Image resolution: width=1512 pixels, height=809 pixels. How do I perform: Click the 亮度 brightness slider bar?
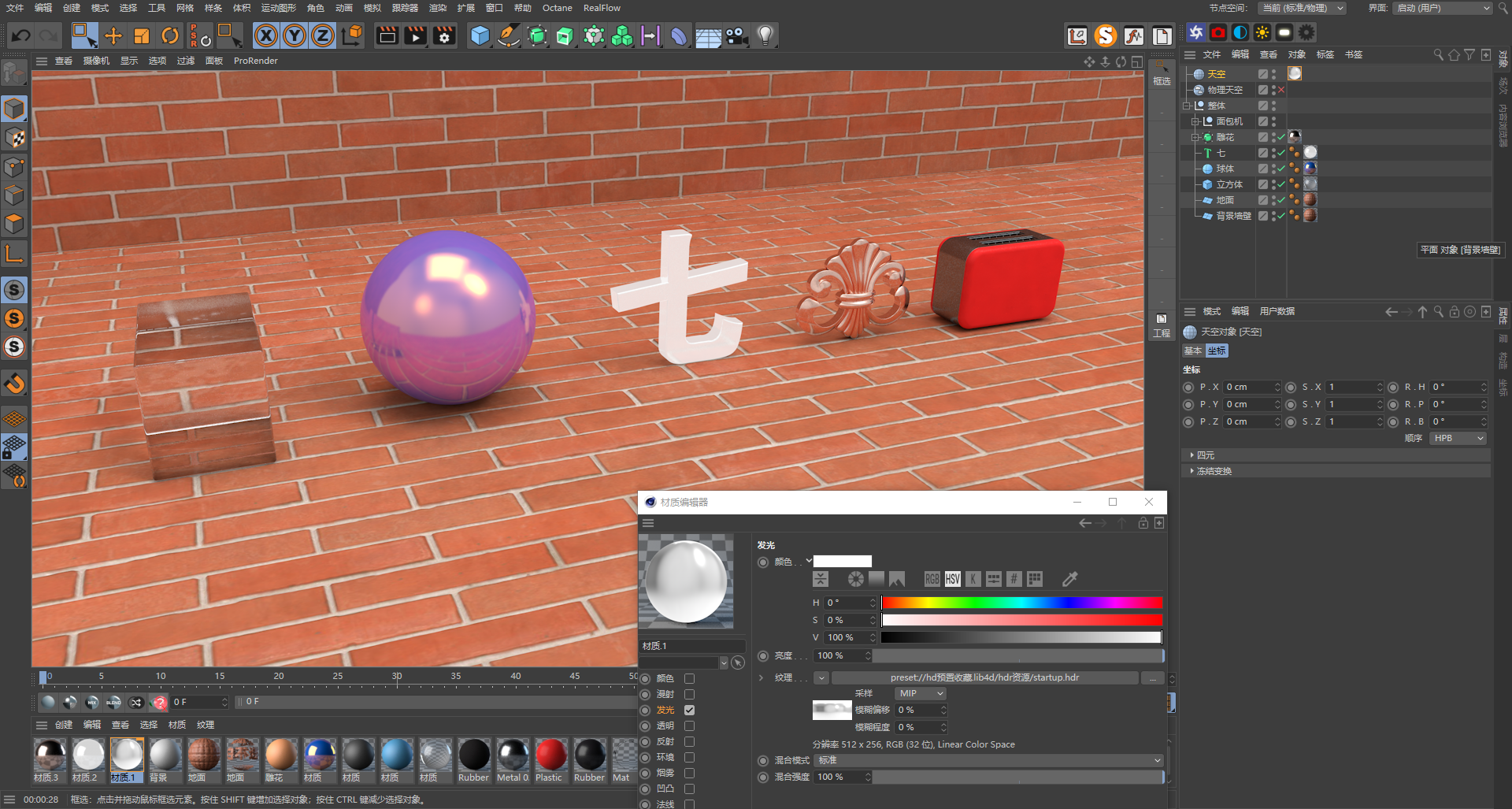[1017, 655]
